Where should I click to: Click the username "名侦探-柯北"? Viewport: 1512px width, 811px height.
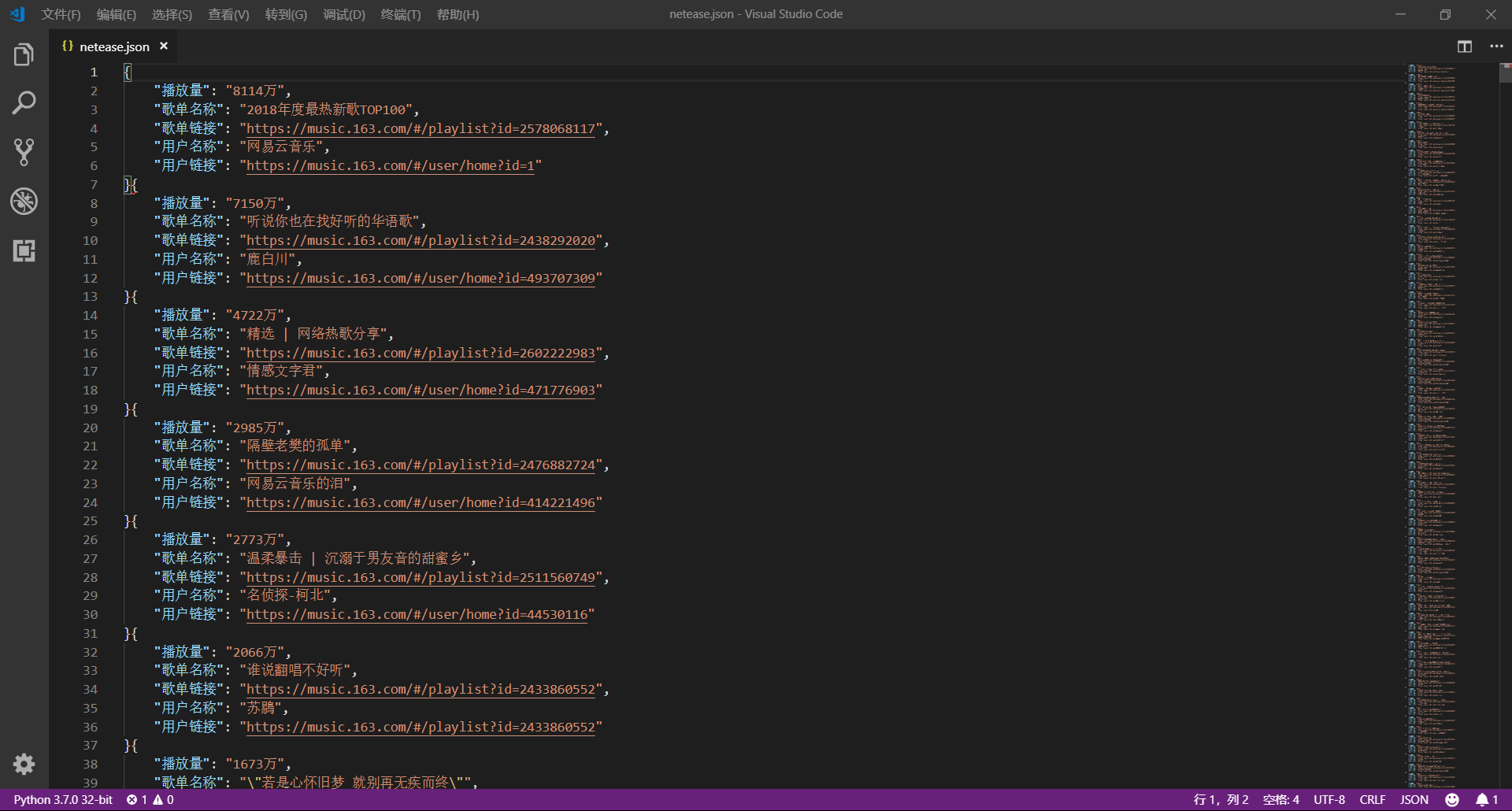coord(285,595)
